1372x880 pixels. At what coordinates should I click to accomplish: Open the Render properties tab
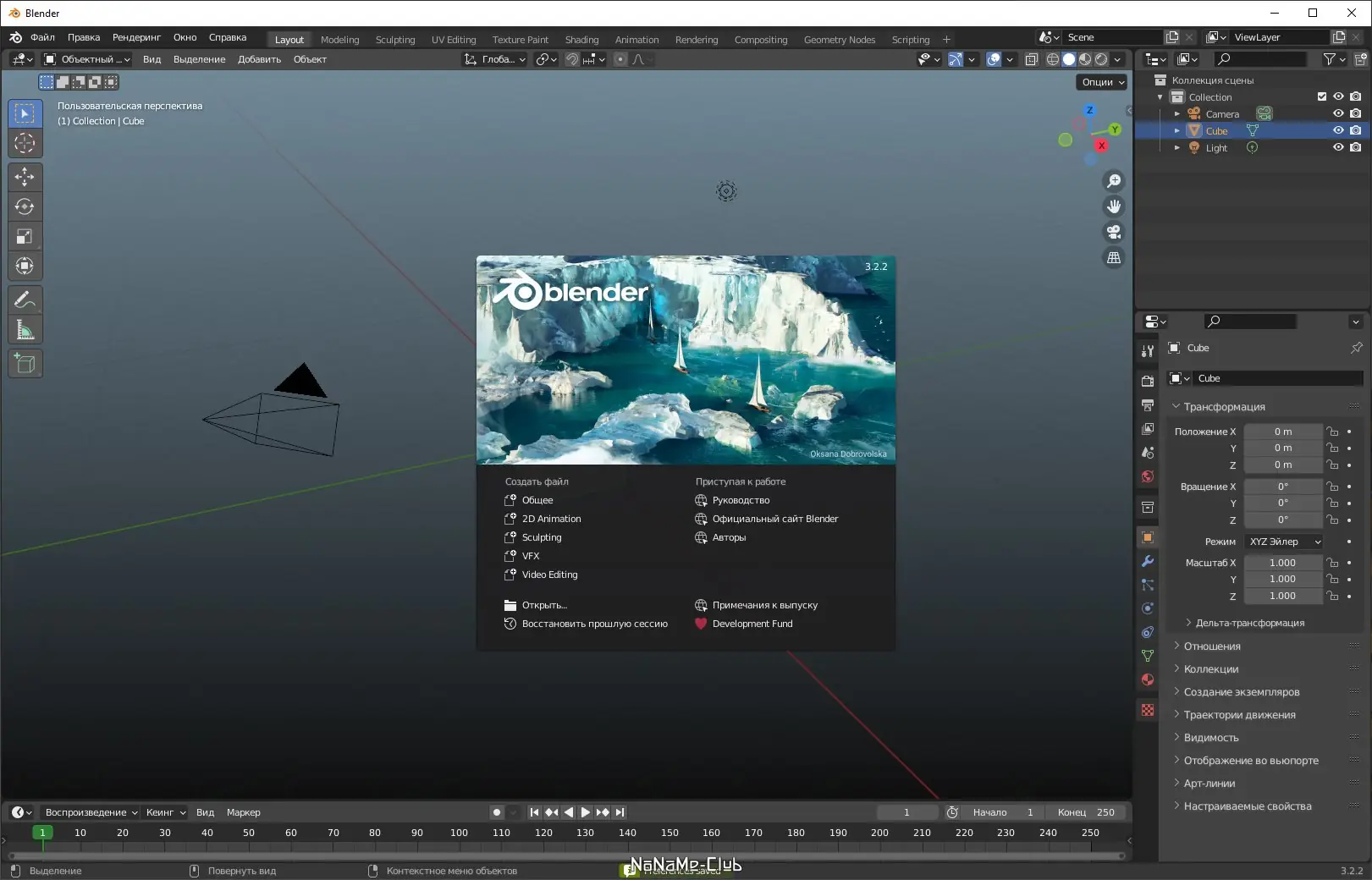(1148, 382)
